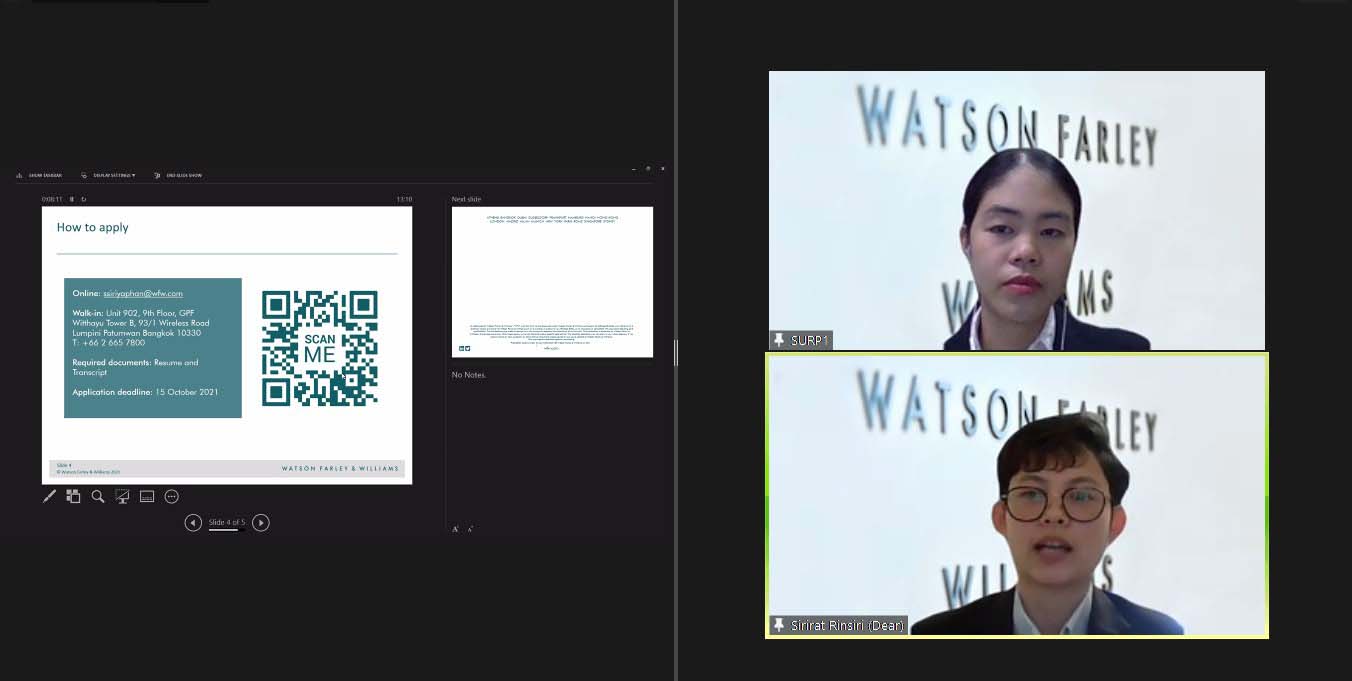Select Sirirat Rinsiri (Dear) video tile
This screenshot has height=681, width=1352.
[x=1017, y=495]
